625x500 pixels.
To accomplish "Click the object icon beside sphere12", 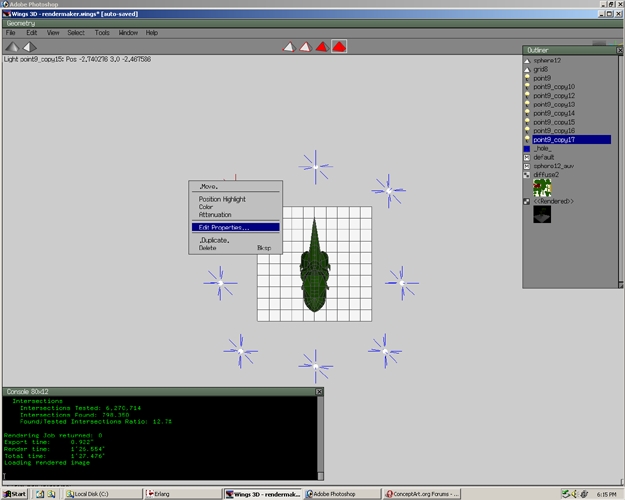I will coord(527,61).
